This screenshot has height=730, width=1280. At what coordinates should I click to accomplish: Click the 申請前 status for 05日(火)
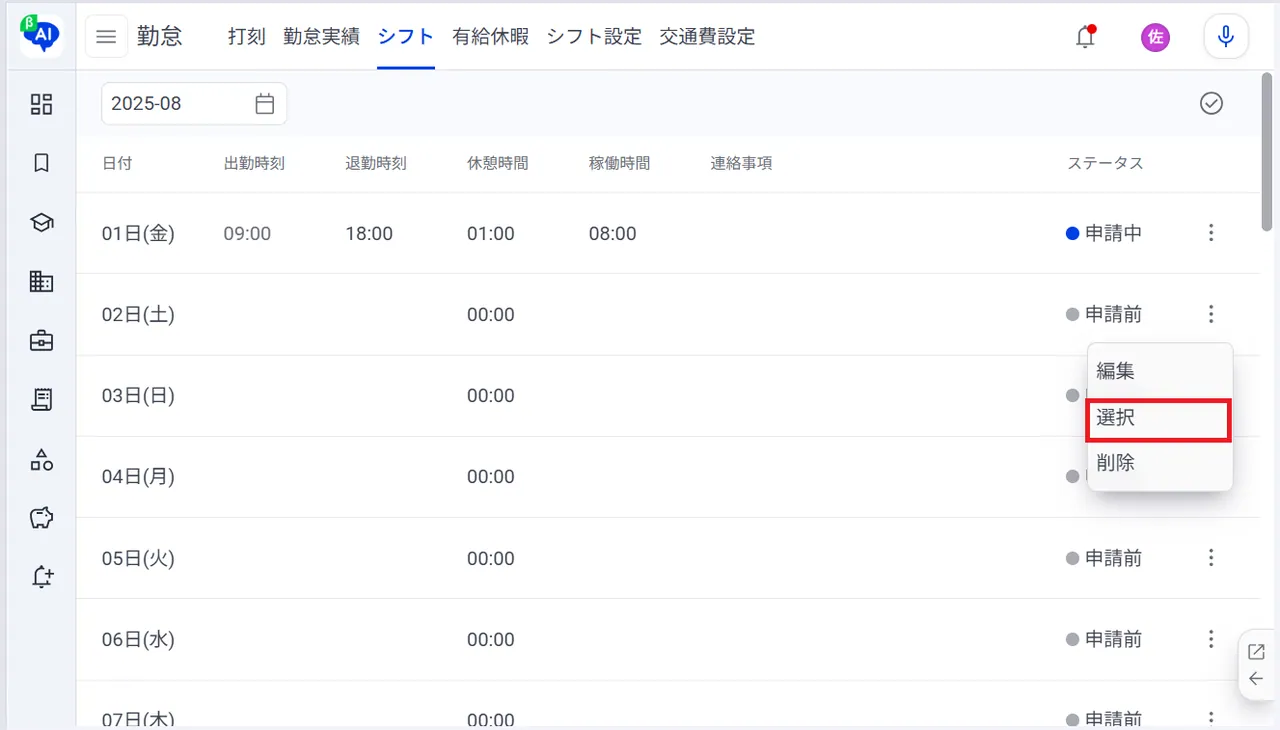tap(1104, 558)
